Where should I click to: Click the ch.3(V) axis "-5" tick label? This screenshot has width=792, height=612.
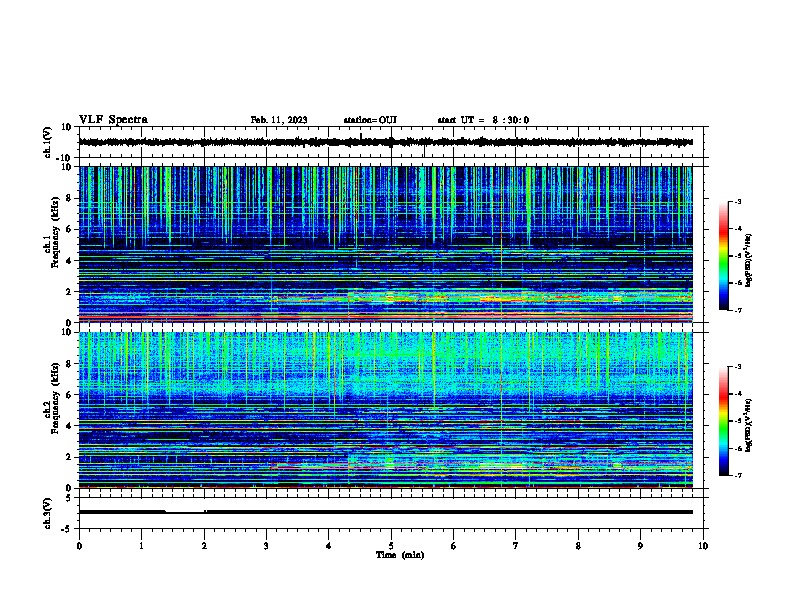tap(67, 529)
